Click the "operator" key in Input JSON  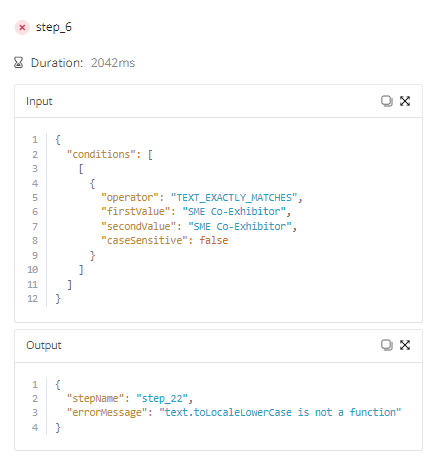tap(130, 198)
